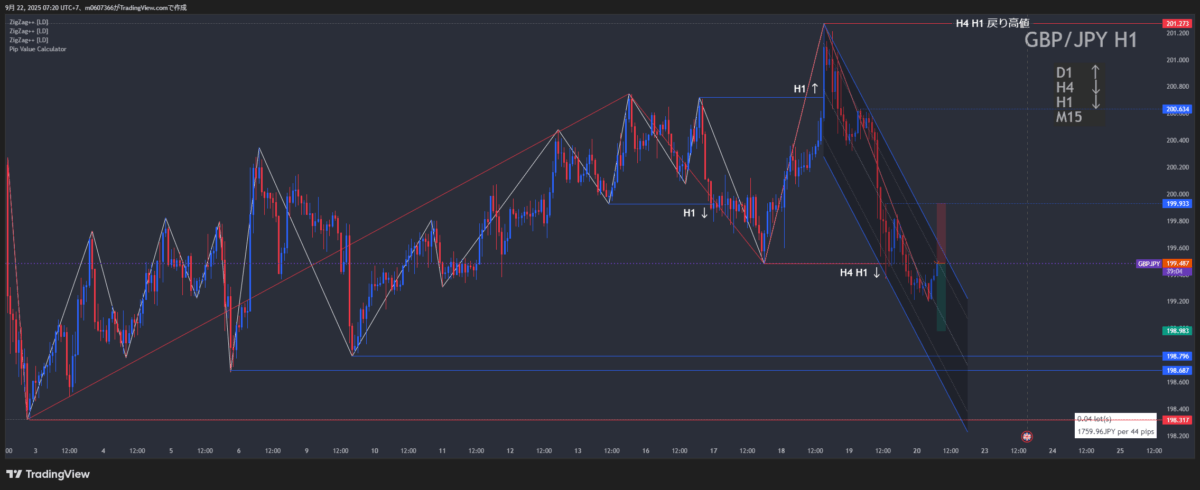Click the purple GBPJPY symbol label

(1148, 263)
